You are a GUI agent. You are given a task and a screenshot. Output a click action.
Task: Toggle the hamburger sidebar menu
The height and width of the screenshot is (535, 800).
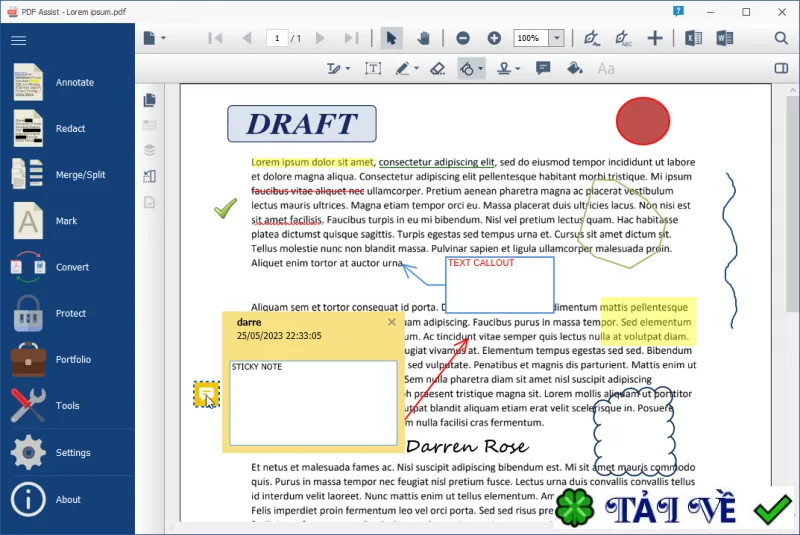click(x=18, y=40)
